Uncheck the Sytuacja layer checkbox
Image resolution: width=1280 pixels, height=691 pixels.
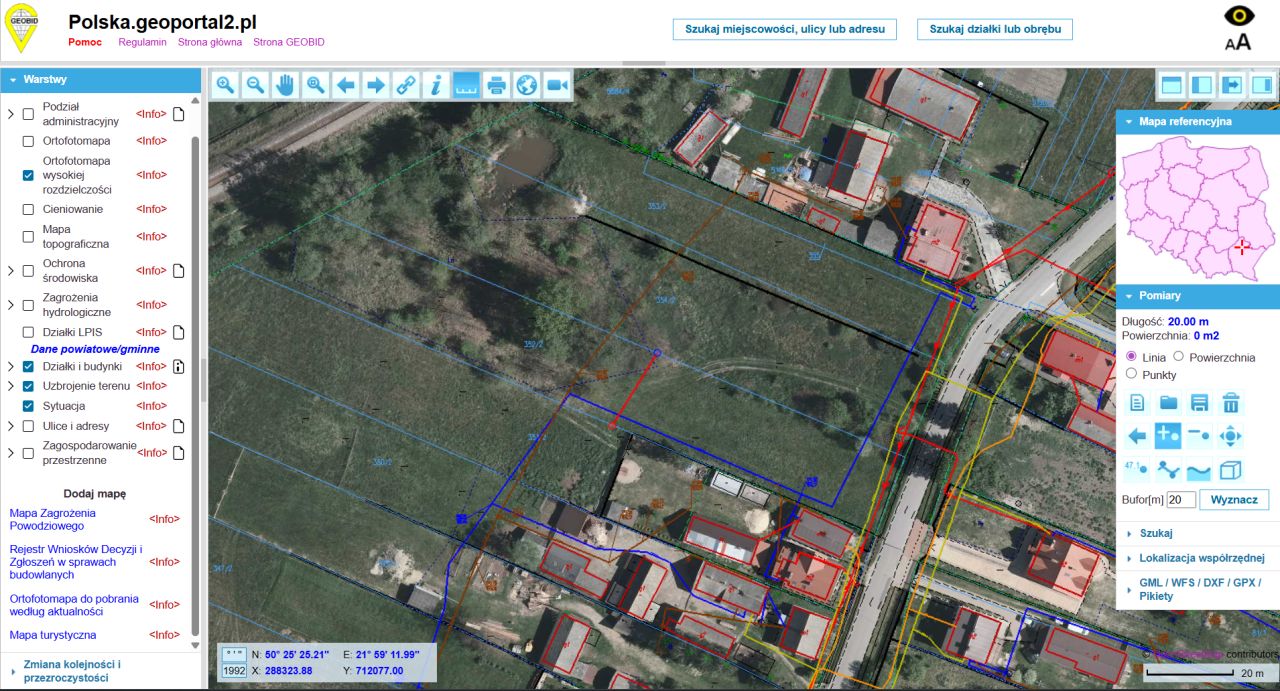coord(28,406)
